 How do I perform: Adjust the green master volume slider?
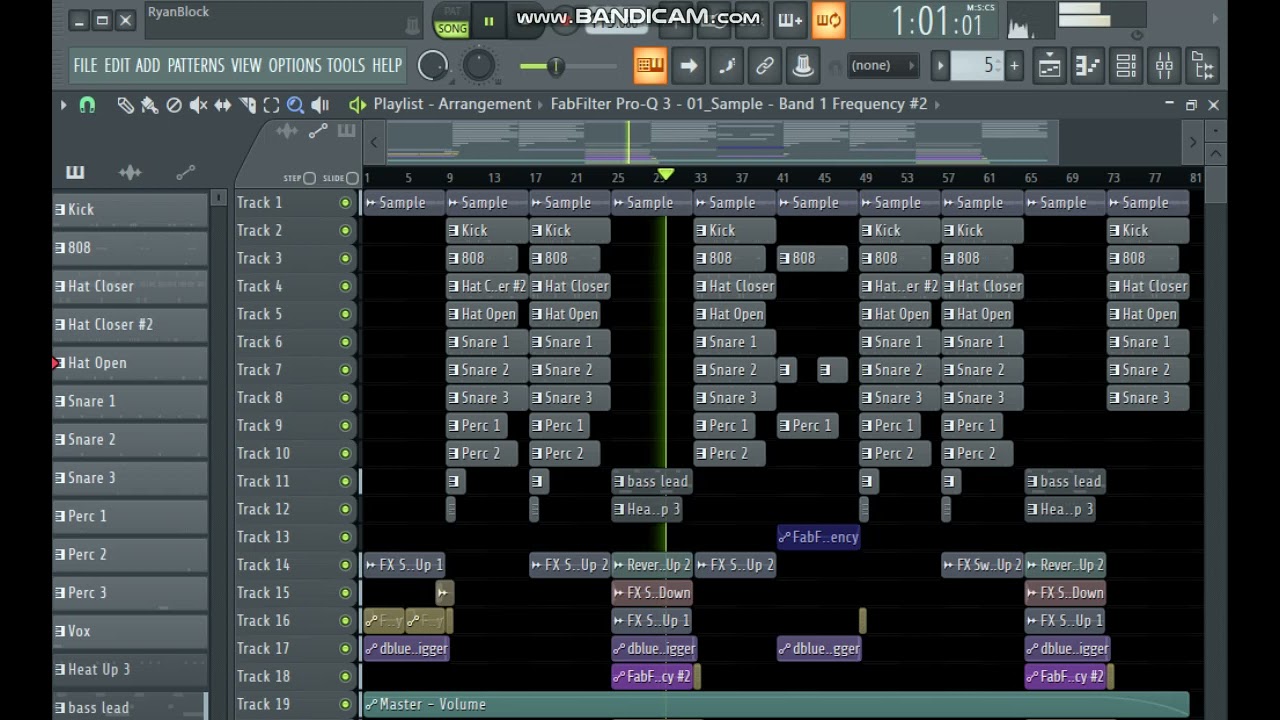tap(555, 67)
